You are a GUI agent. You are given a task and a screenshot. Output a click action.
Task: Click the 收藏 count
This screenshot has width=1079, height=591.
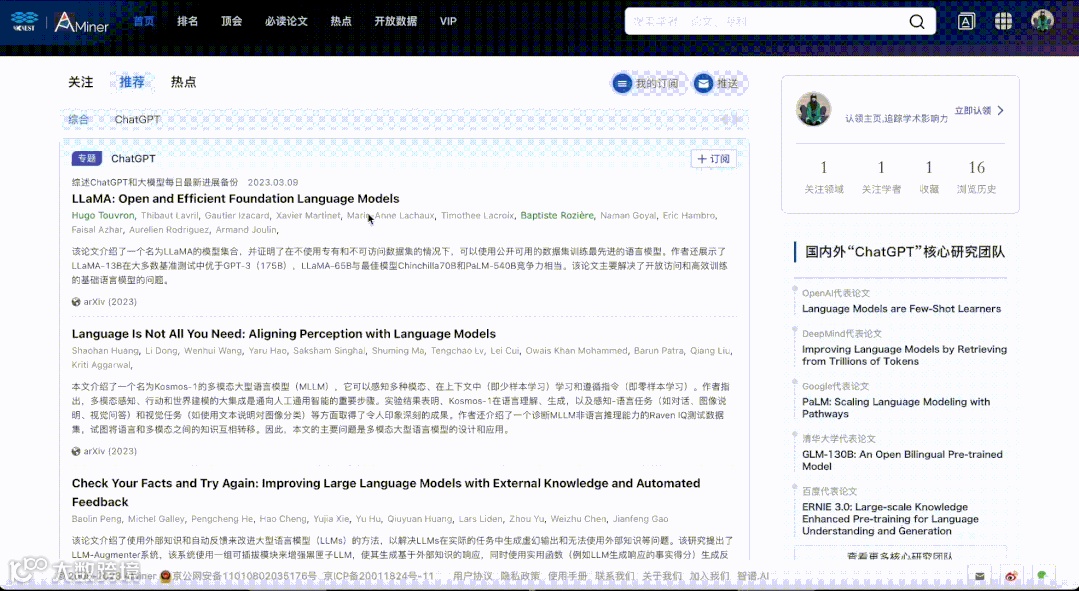929,167
